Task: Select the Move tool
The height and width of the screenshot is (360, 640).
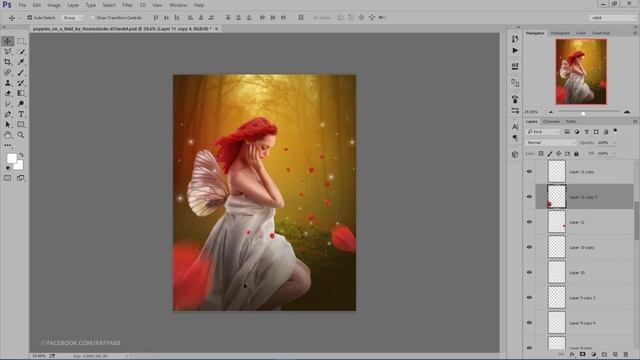Action: [x=8, y=41]
